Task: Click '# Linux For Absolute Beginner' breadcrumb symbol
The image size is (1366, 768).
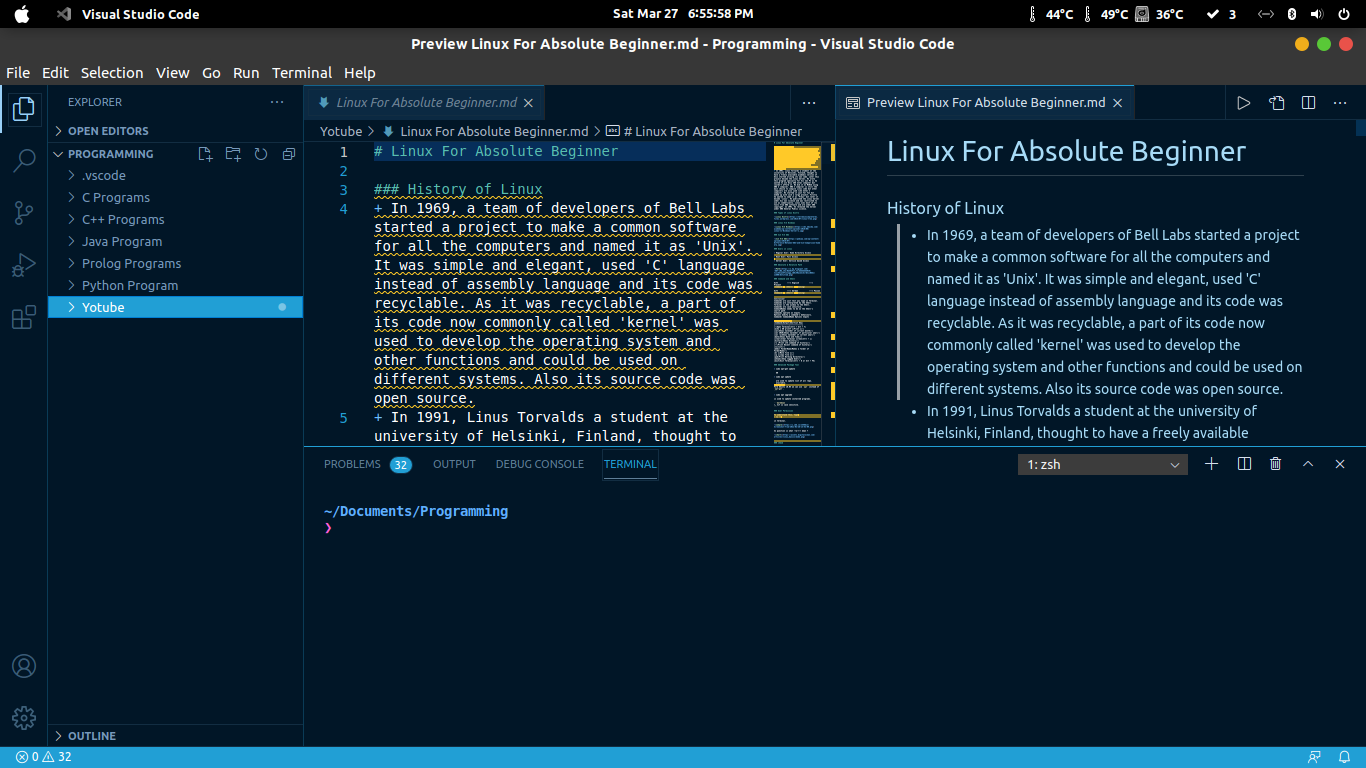Action: click(703, 131)
